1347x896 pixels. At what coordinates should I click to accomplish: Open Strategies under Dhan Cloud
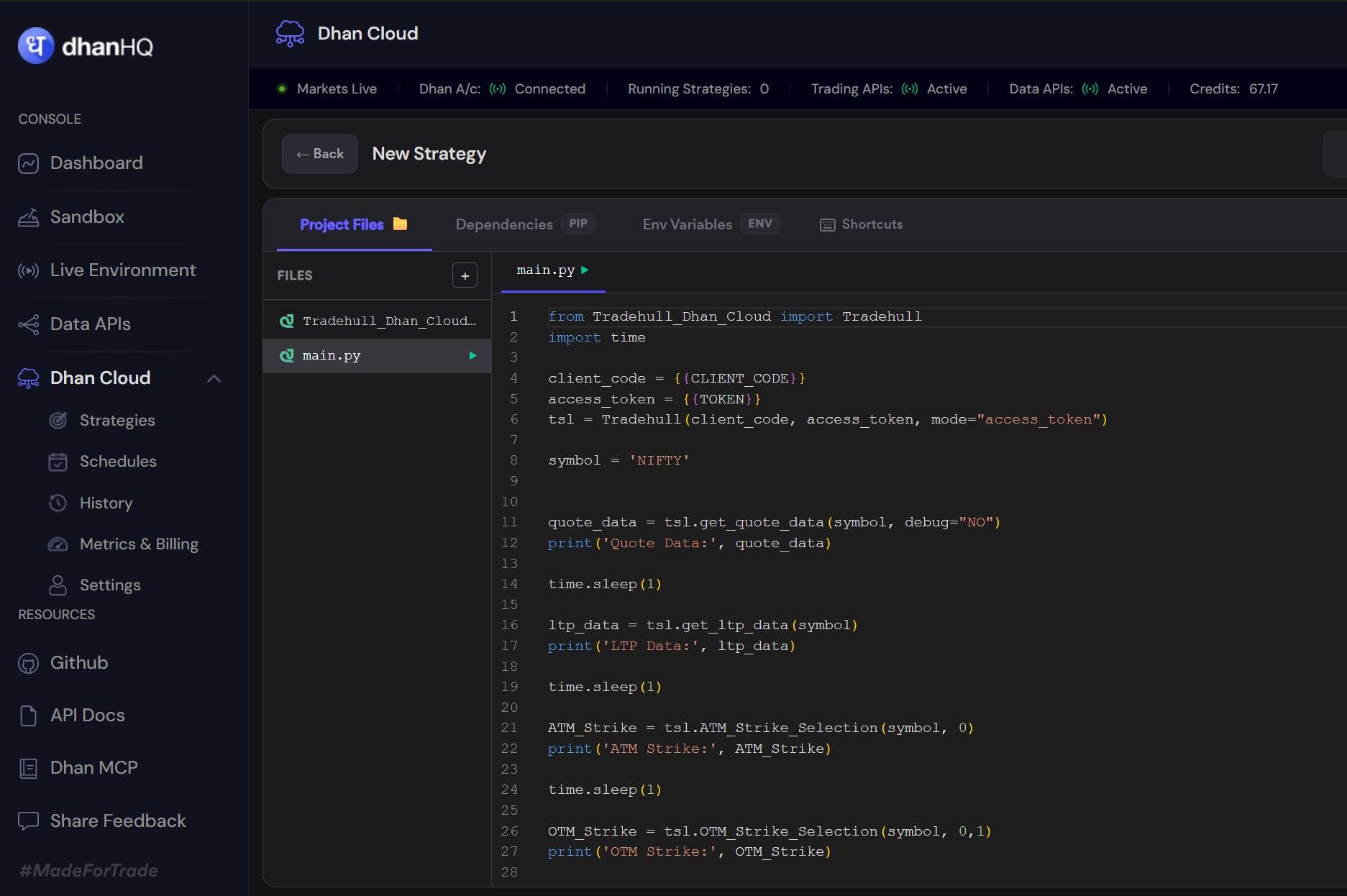117,421
